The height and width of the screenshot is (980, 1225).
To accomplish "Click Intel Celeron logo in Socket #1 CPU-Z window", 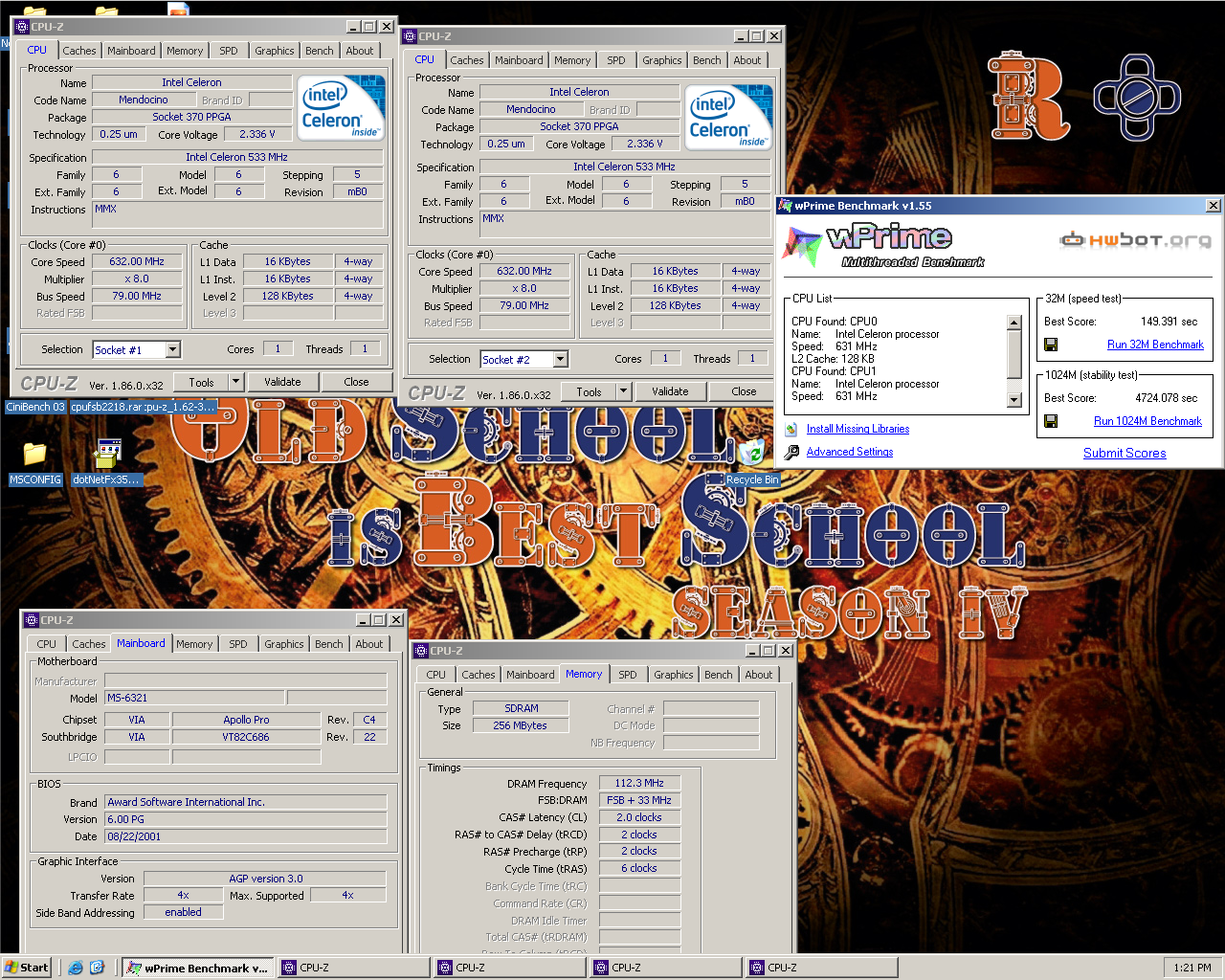I will click(x=341, y=106).
